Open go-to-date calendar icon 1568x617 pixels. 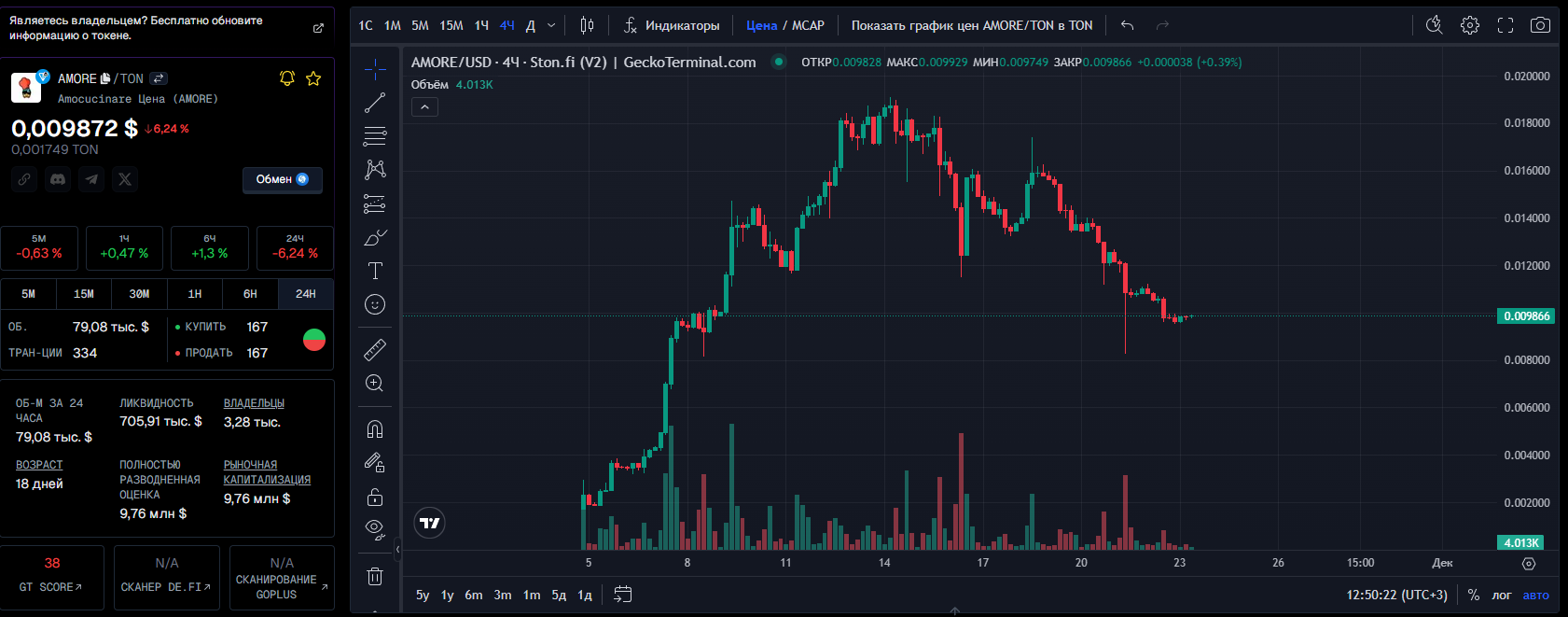pyautogui.click(x=623, y=595)
